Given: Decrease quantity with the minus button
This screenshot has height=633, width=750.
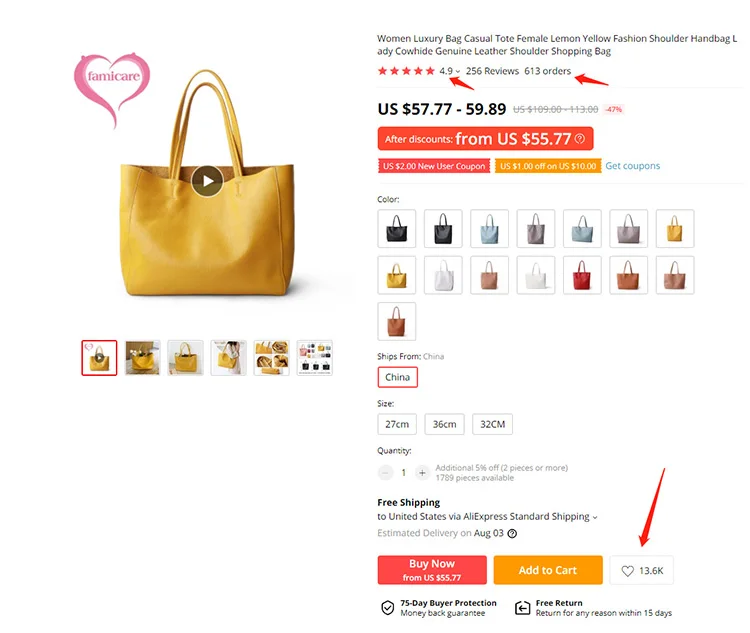Looking at the screenshot, I should click(x=385, y=473).
